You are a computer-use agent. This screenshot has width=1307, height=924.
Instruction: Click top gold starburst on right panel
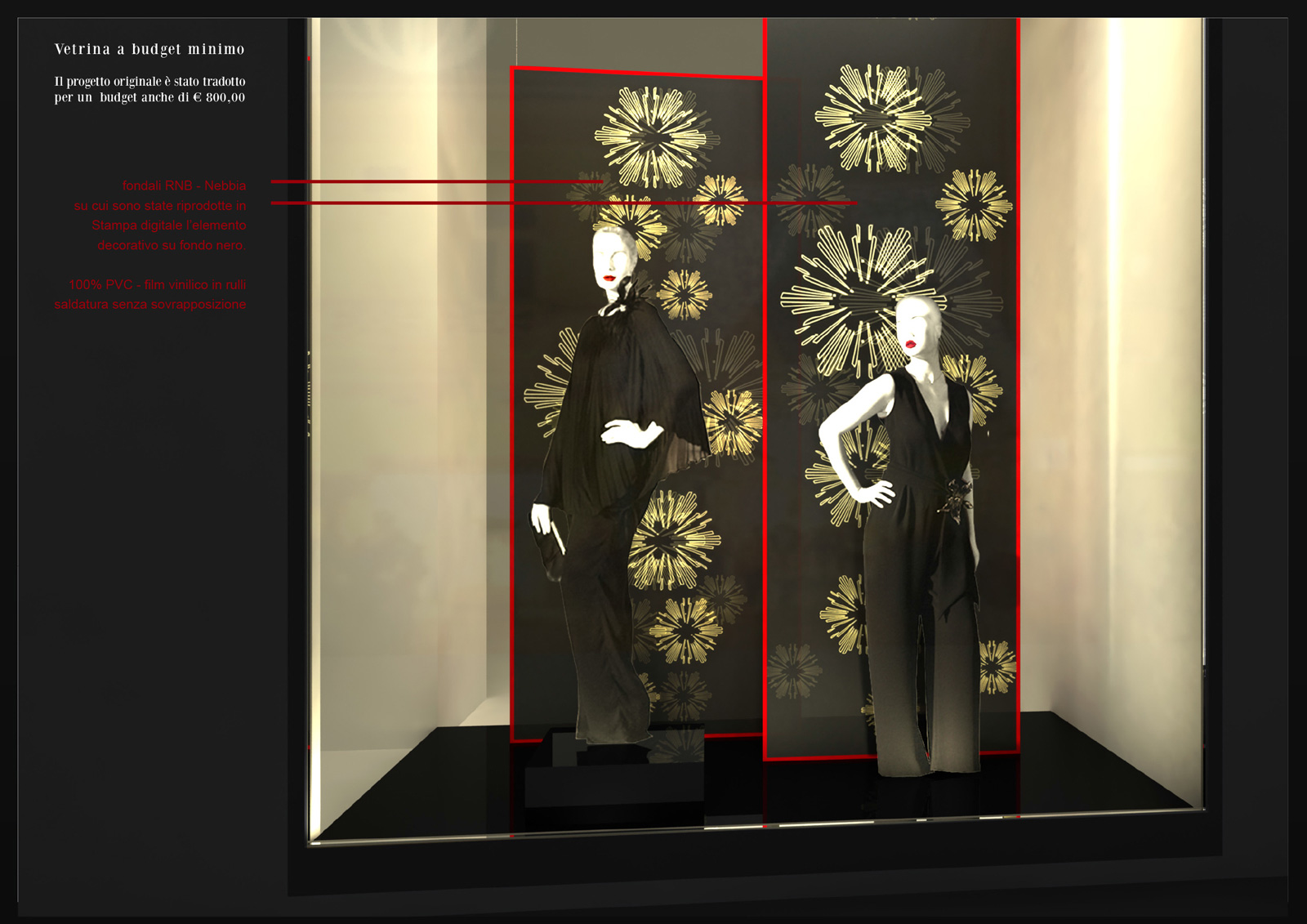point(872,118)
